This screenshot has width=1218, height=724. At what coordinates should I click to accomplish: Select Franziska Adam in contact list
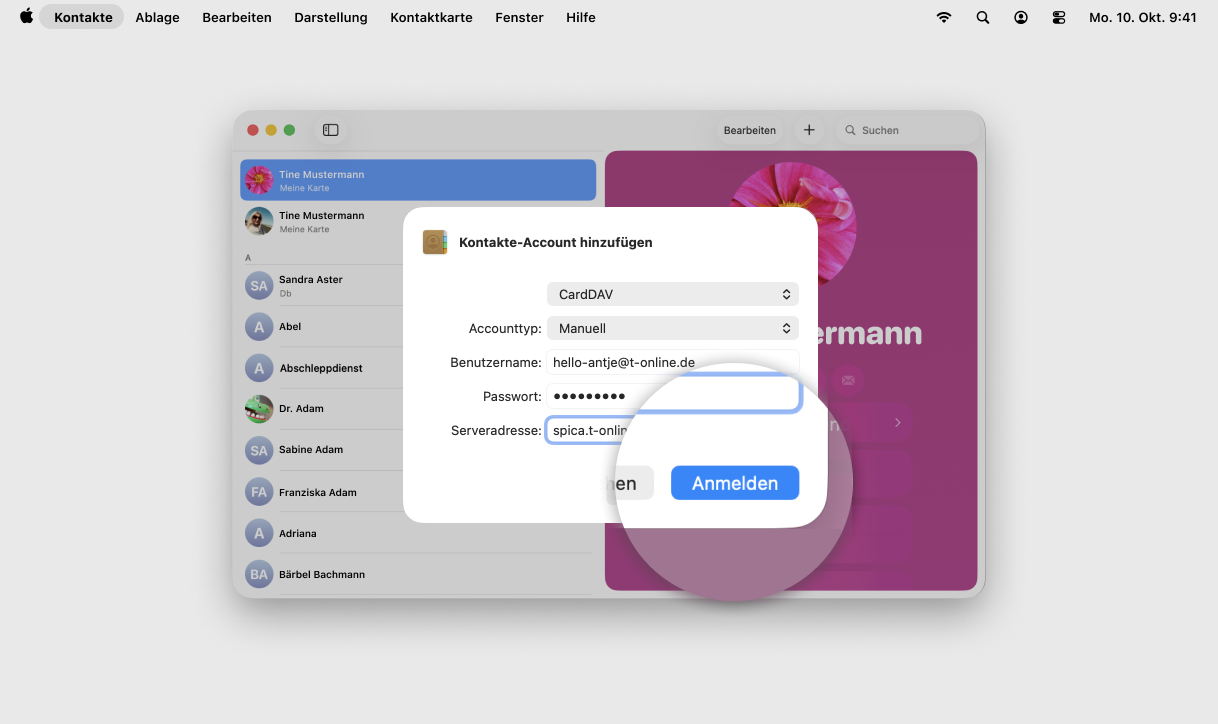317,492
